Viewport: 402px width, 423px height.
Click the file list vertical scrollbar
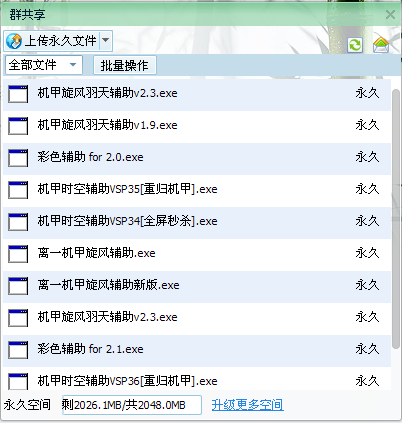click(396, 219)
